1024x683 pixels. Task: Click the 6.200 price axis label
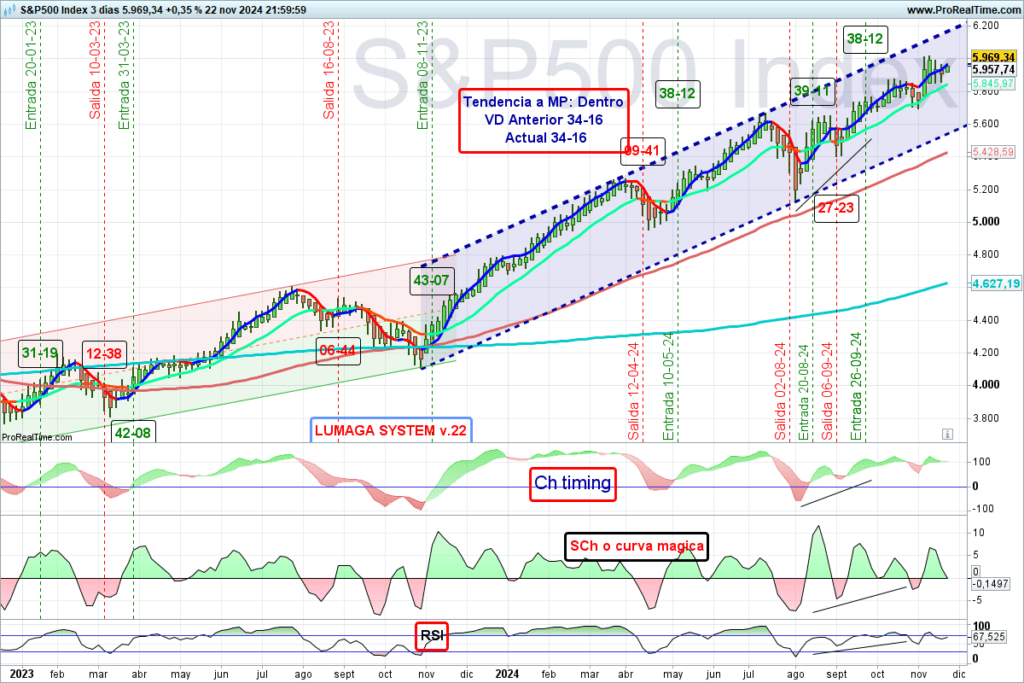(985, 25)
